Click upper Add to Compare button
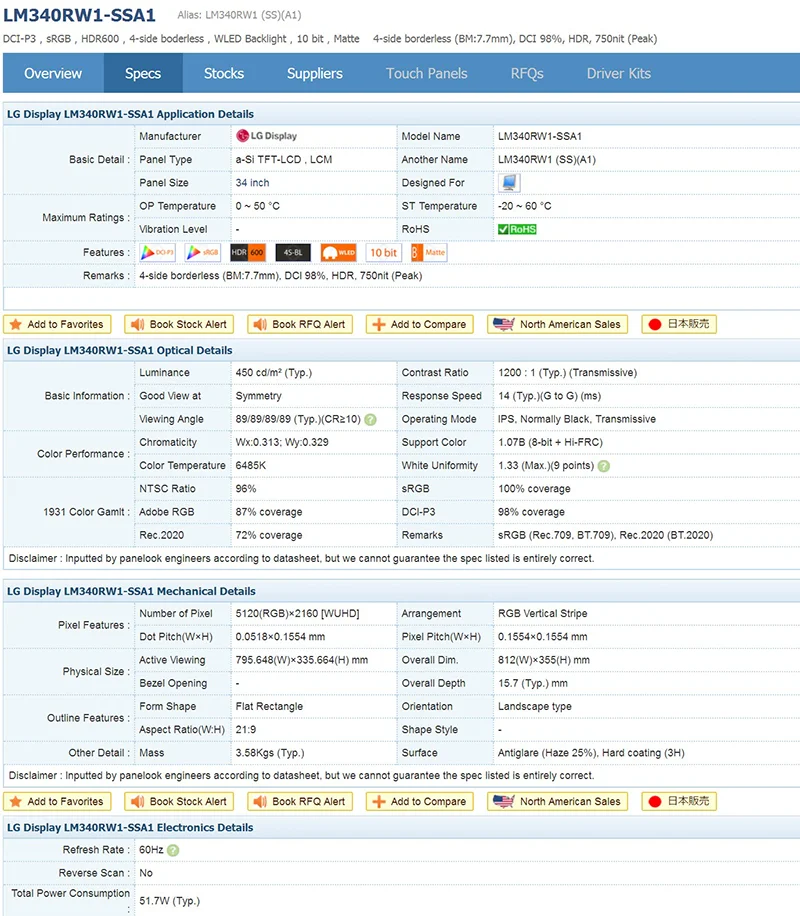800x916 pixels. point(420,324)
